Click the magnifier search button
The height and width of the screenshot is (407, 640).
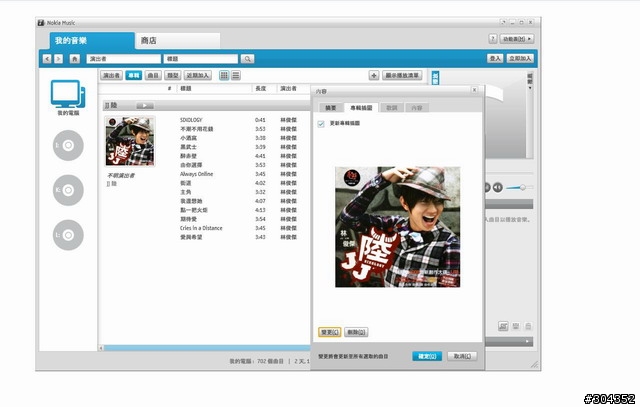tap(247, 59)
